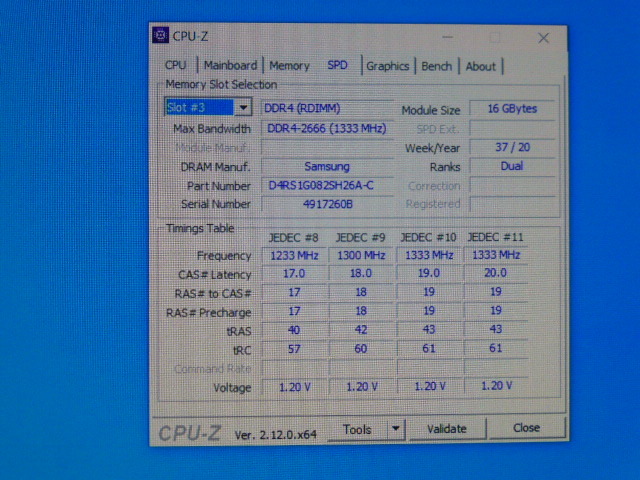Image resolution: width=640 pixels, height=480 pixels.
Task: Click the tRAS value 42
Action: click(x=361, y=329)
